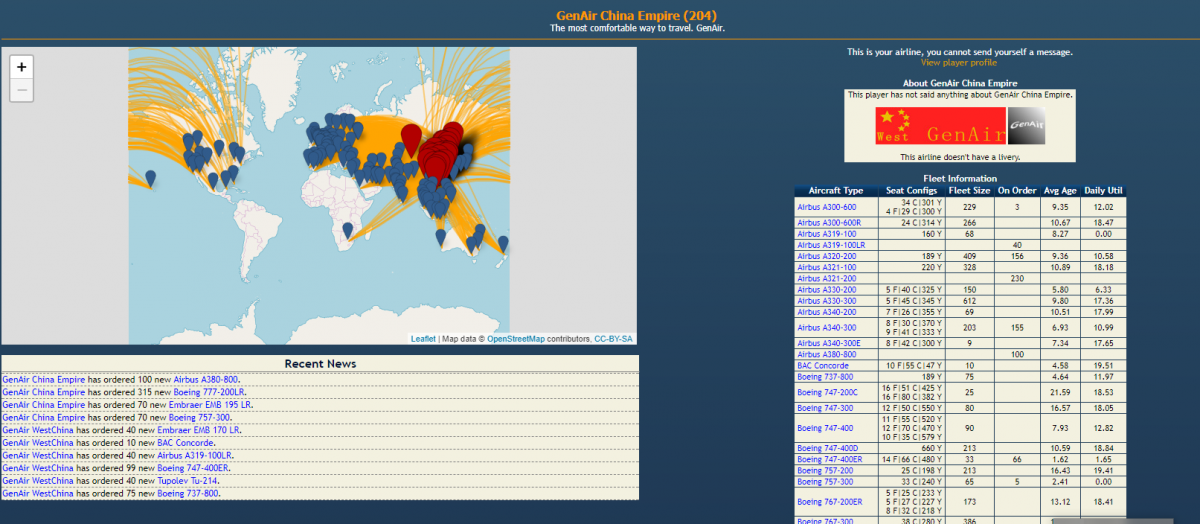Select the GenAir China Empire (204) title

[x=636, y=16]
